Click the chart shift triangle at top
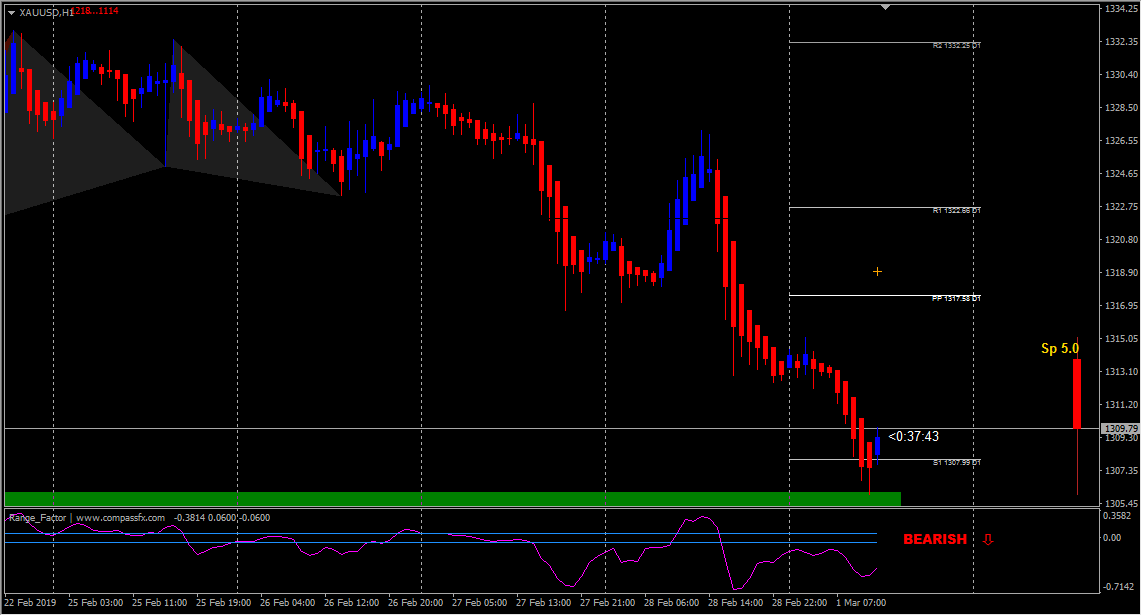This screenshot has height=616, width=1142. click(886, 7)
